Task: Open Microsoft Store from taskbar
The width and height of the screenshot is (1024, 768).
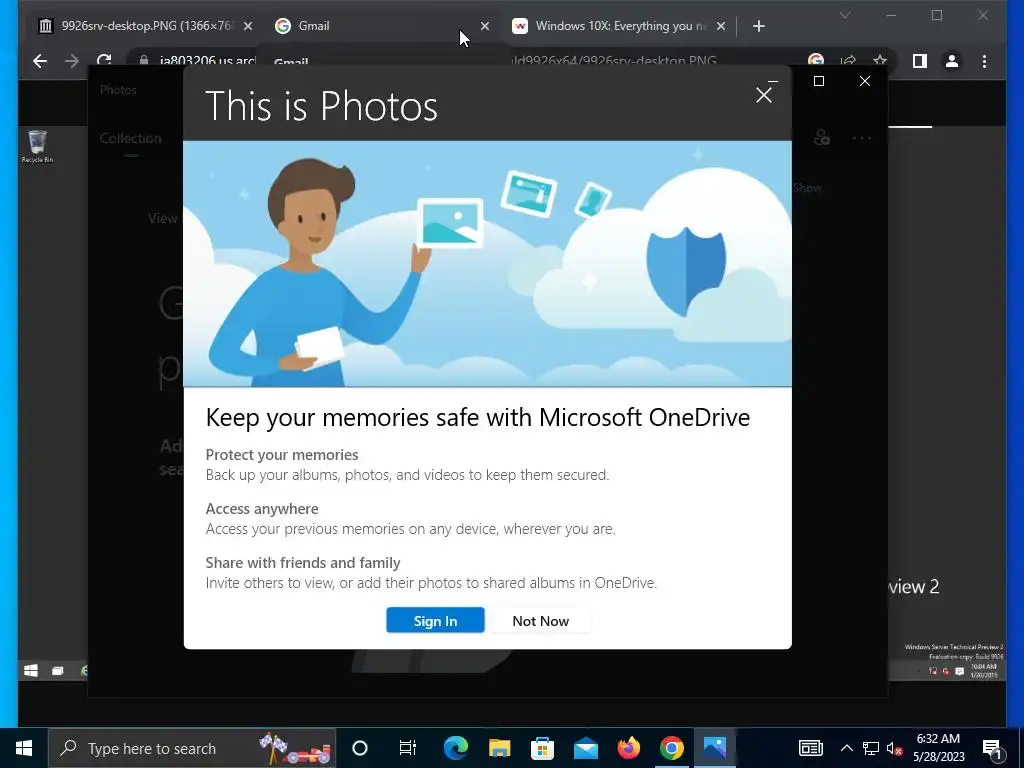Action: pyautogui.click(x=542, y=748)
